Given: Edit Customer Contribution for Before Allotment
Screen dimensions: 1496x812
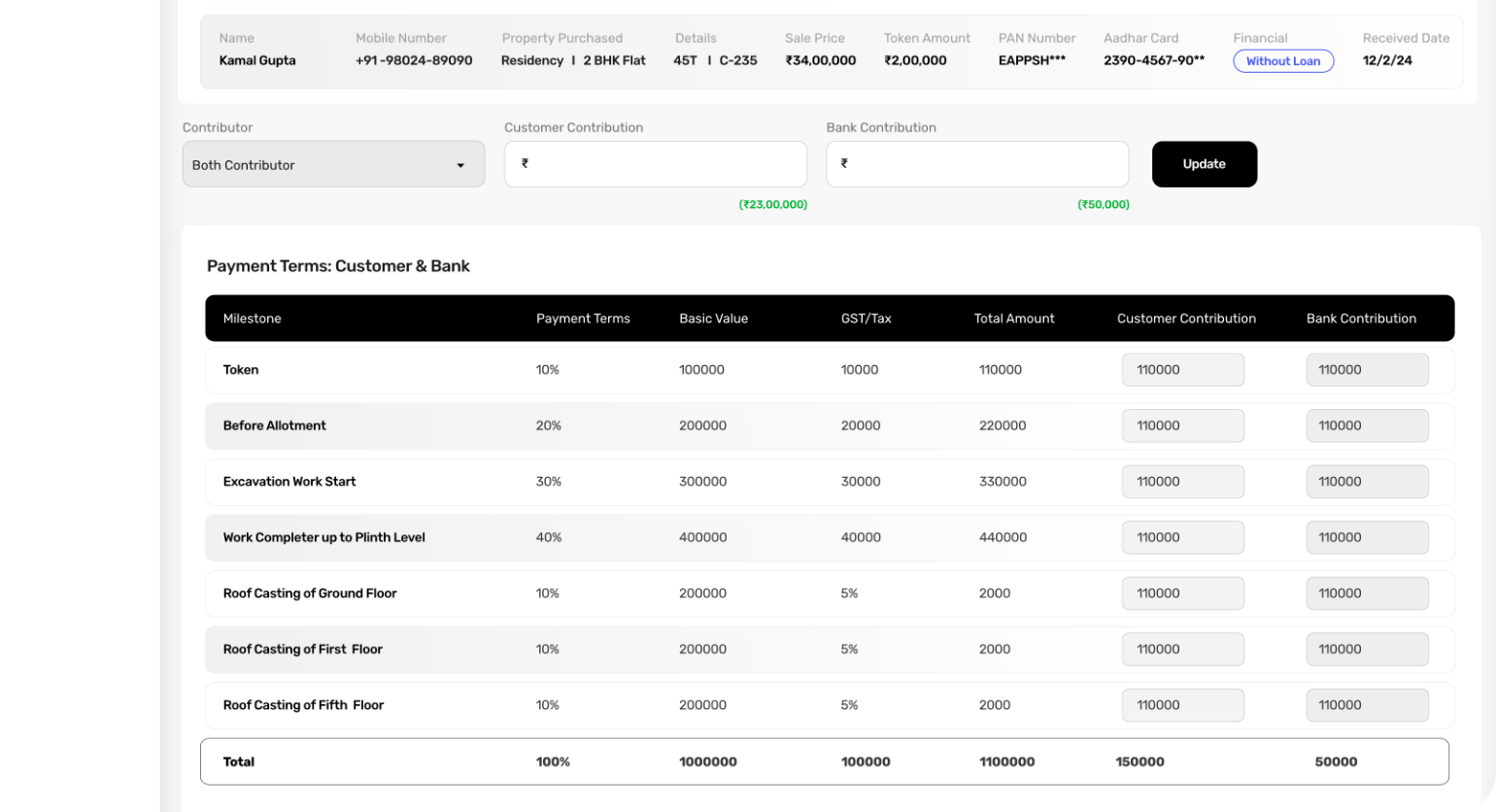Looking at the screenshot, I should (x=1183, y=425).
